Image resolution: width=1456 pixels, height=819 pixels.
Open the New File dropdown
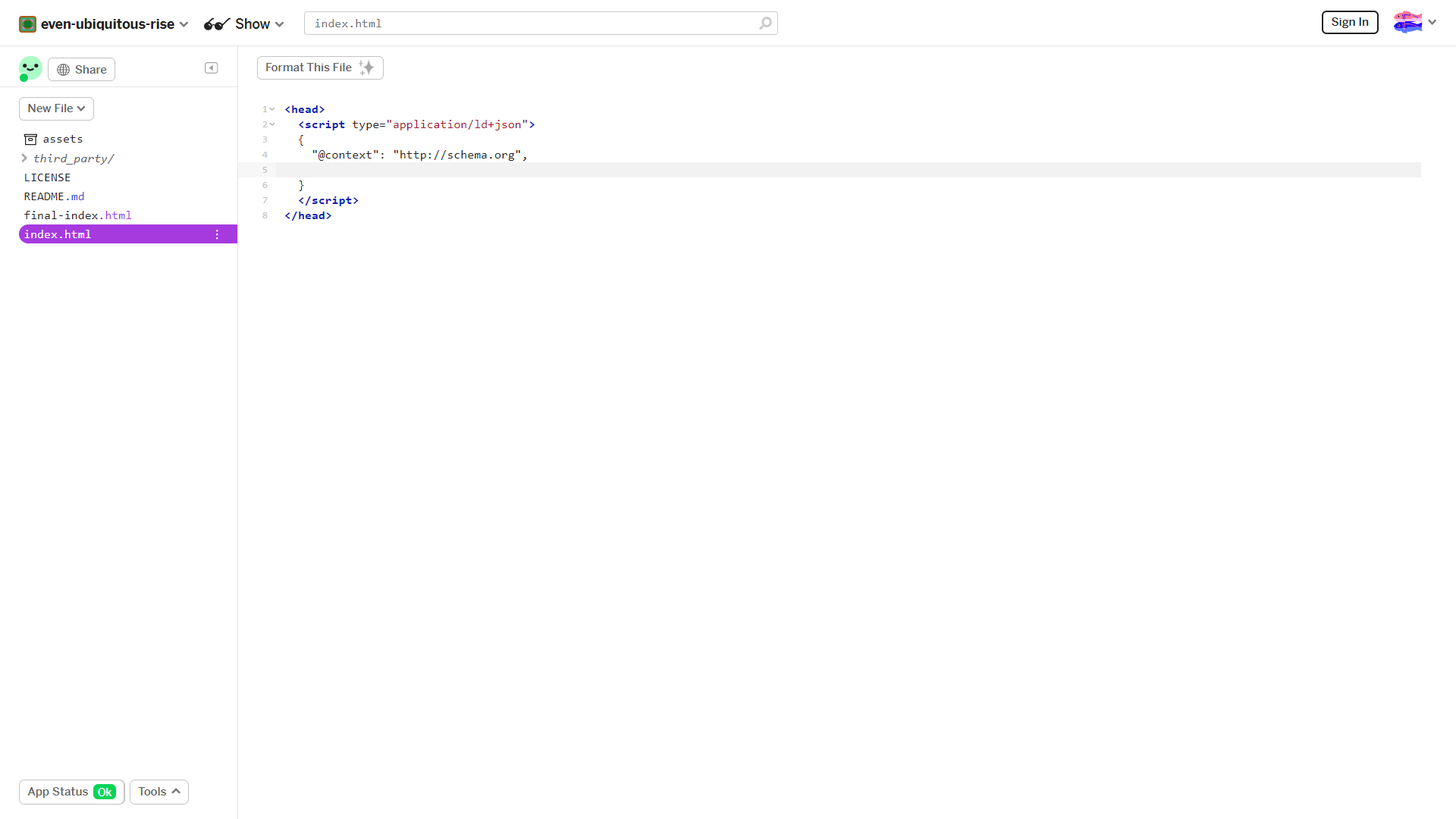point(56,108)
